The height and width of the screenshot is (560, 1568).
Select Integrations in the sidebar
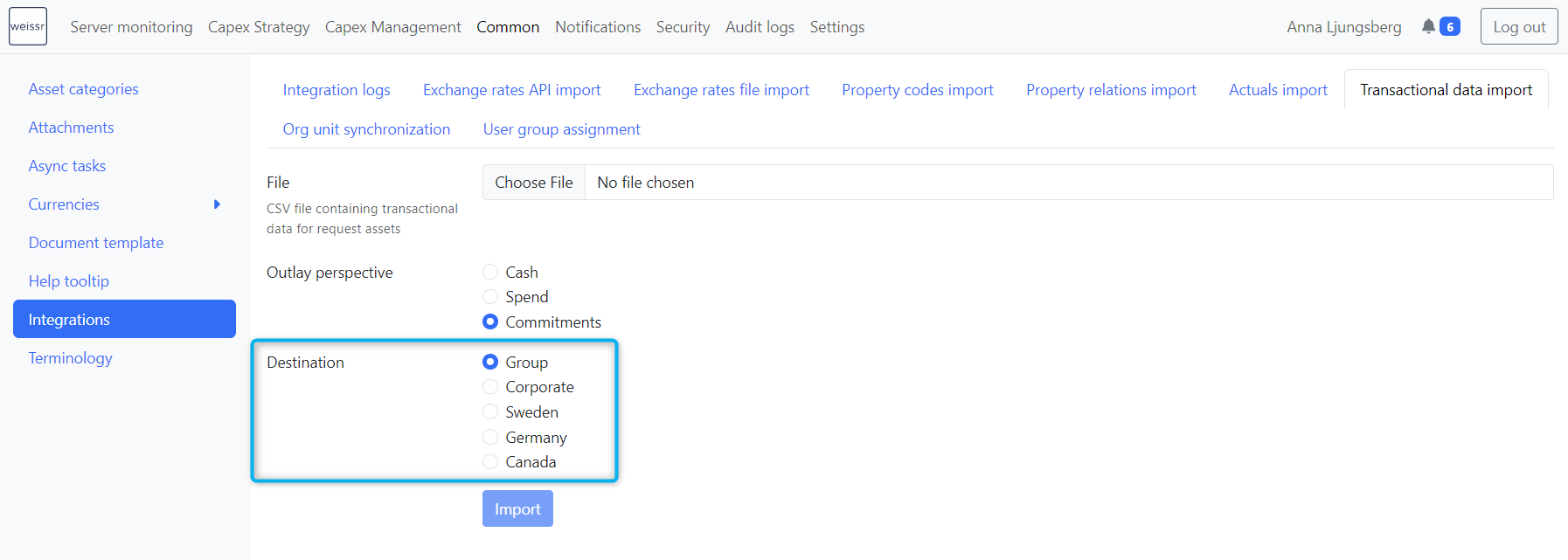[x=124, y=319]
